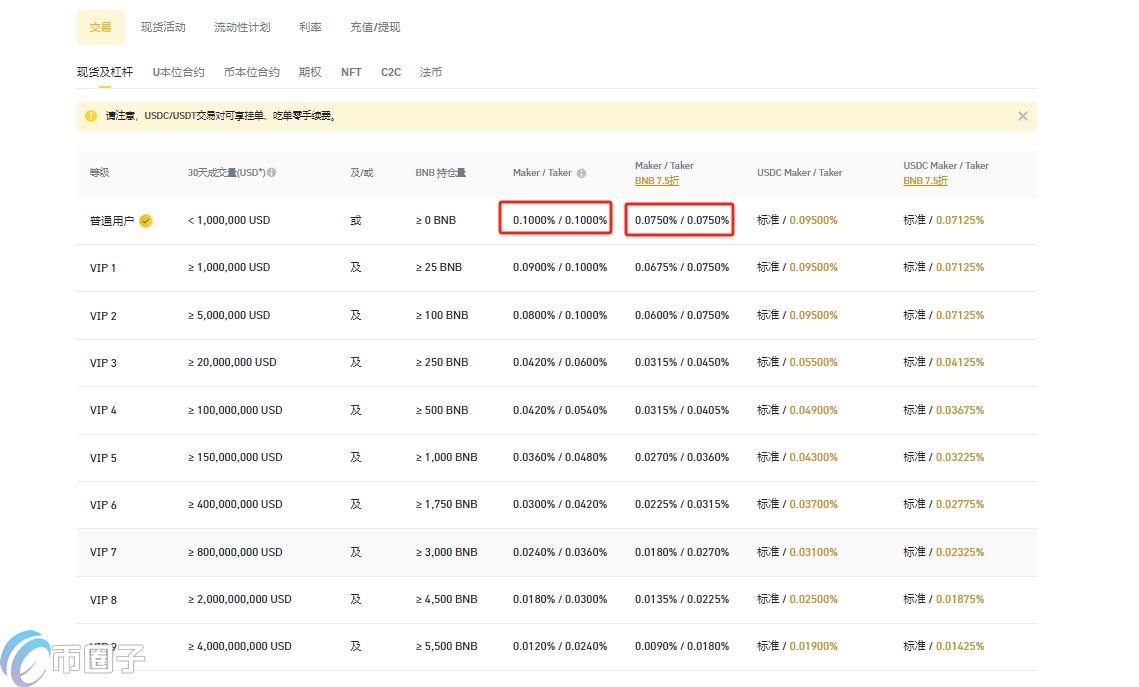Click the ≥ 4,000,000,000 USD volume cell
Image resolution: width=1139 pixels, height=687 pixels.
tap(240, 646)
